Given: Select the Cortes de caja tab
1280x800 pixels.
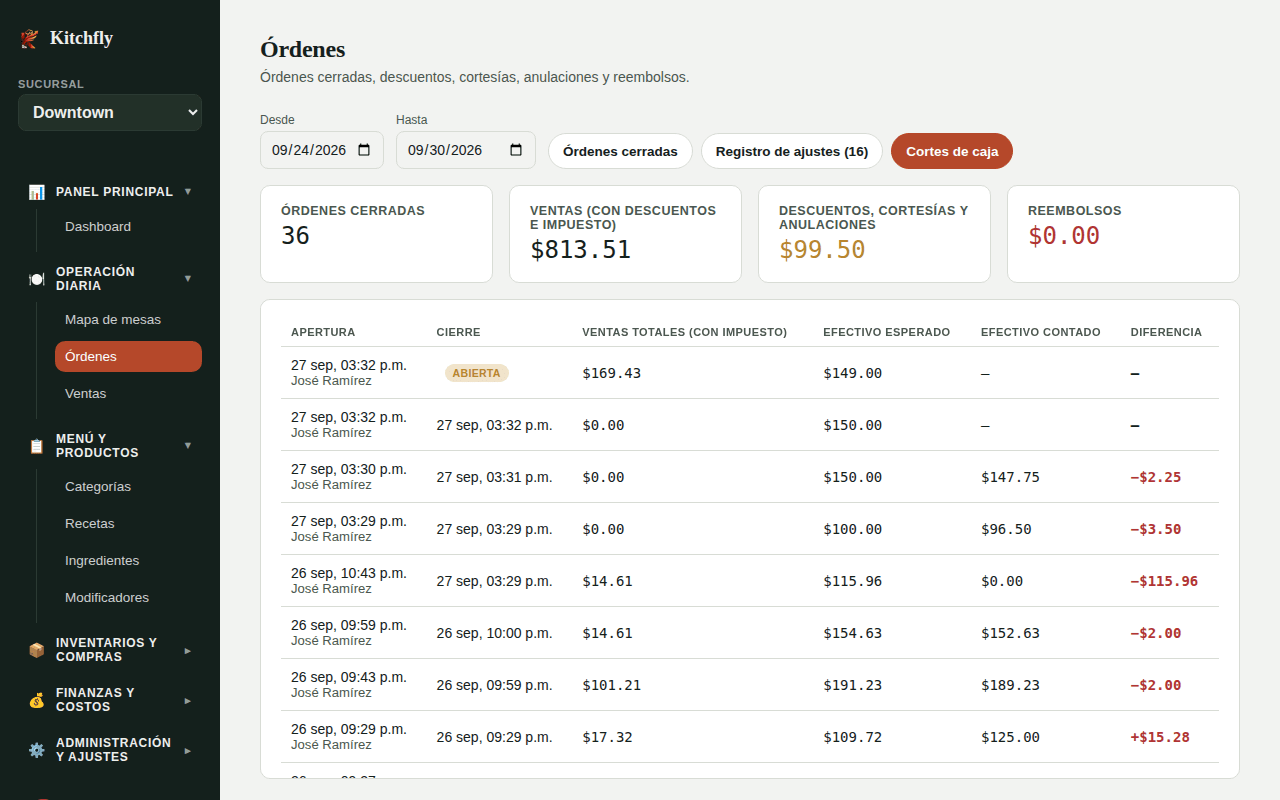Looking at the screenshot, I should pyautogui.click(x=952, y=151).
